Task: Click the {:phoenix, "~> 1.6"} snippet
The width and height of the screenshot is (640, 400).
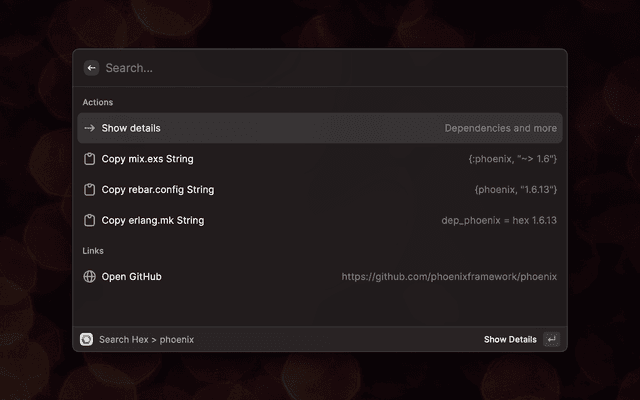Action: pos(512,159)
